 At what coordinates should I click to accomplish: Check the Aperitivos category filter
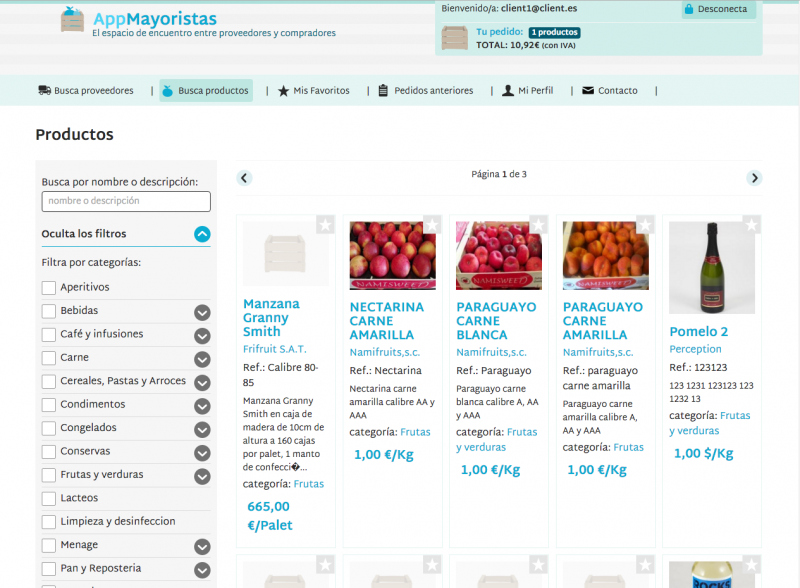(49, 288)
